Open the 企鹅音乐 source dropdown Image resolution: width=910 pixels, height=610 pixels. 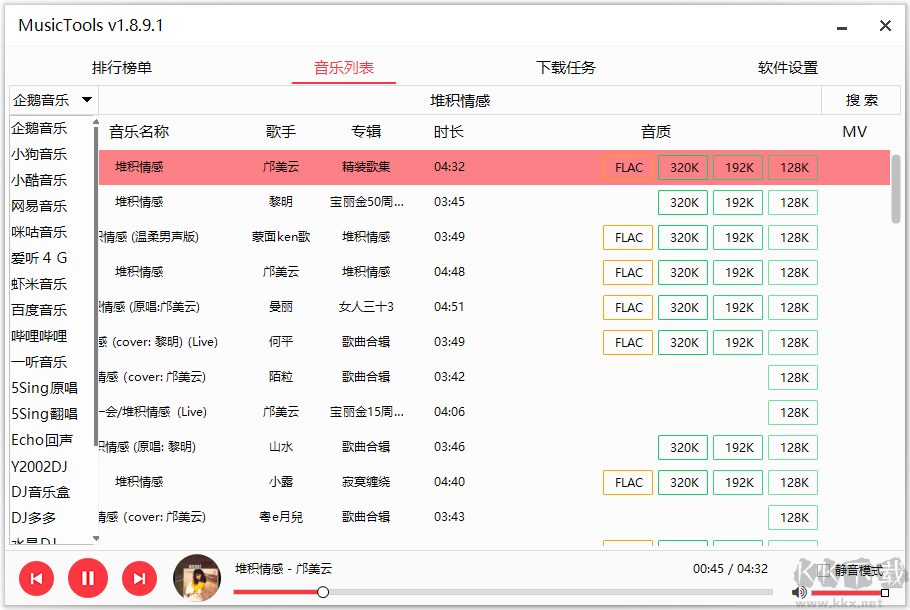pyautogui.click(x=53, y=99)
